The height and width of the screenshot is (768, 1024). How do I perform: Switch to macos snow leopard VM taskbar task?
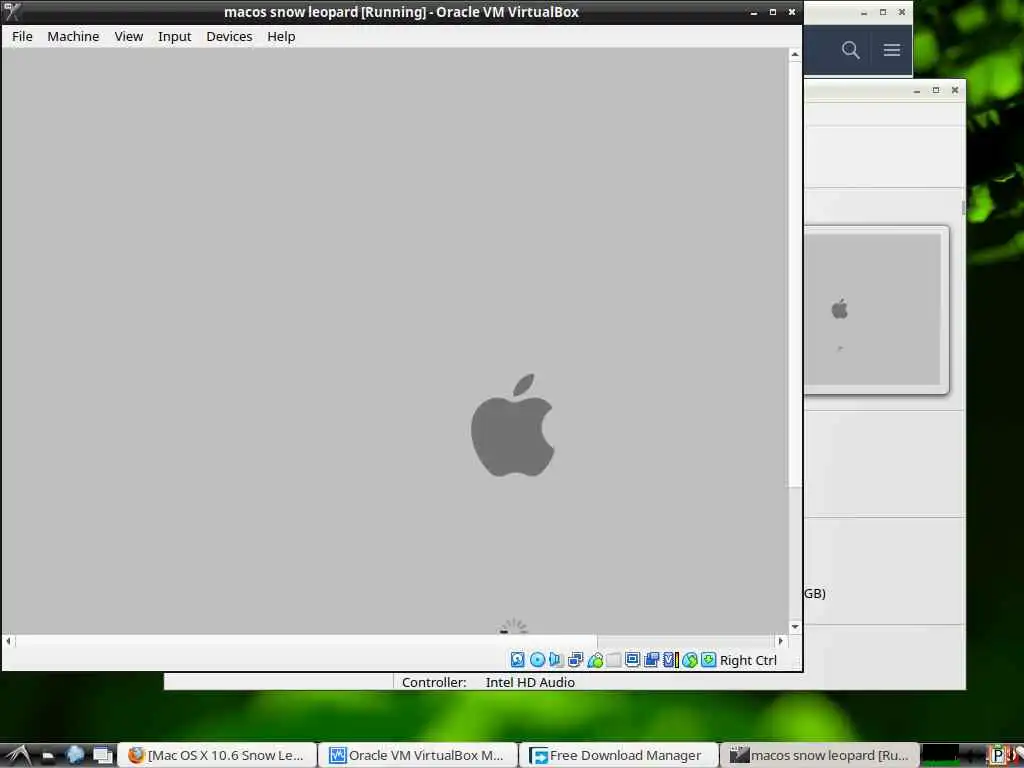(820, 756)
